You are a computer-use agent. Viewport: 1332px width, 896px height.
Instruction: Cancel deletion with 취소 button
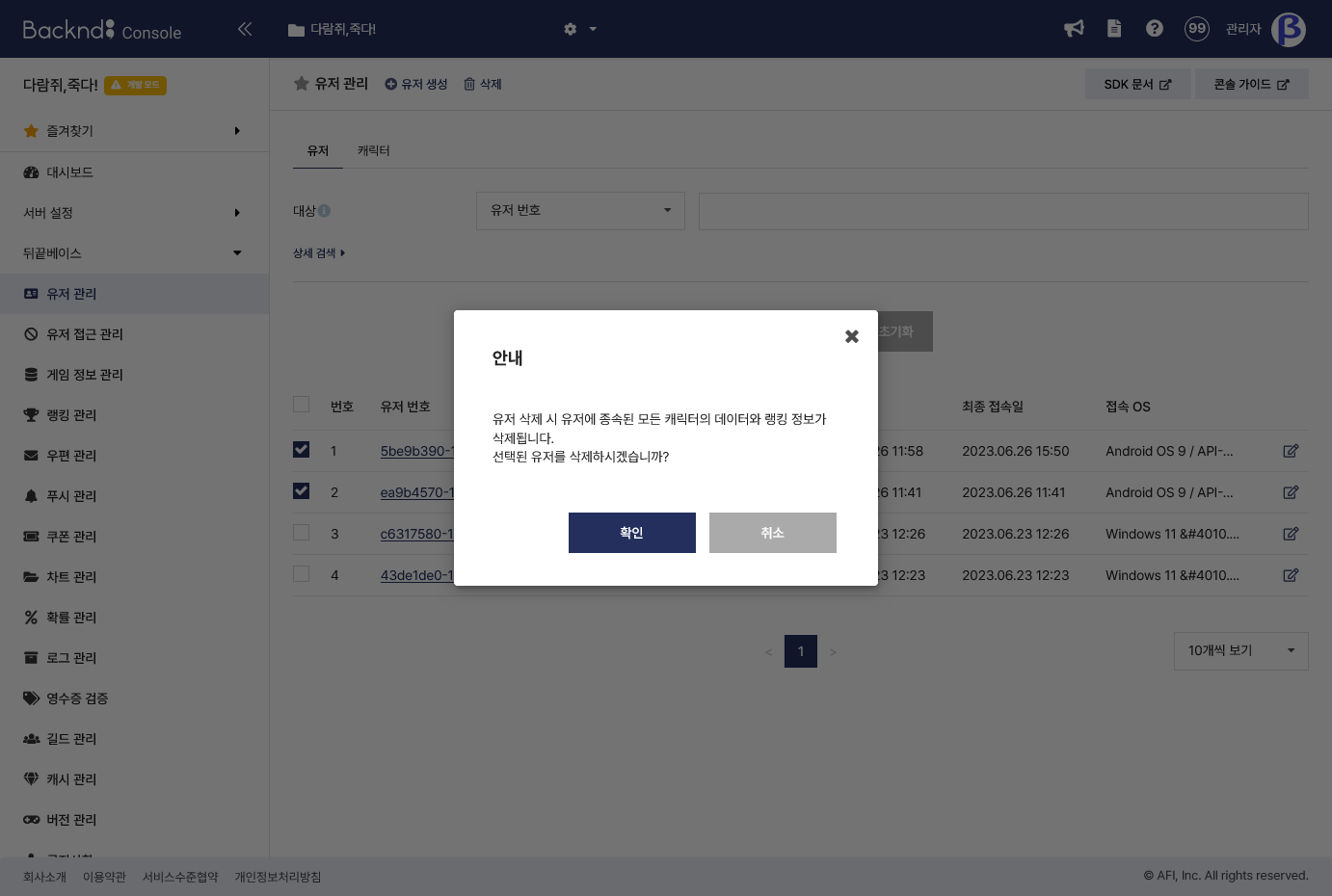tap(773, 533)
